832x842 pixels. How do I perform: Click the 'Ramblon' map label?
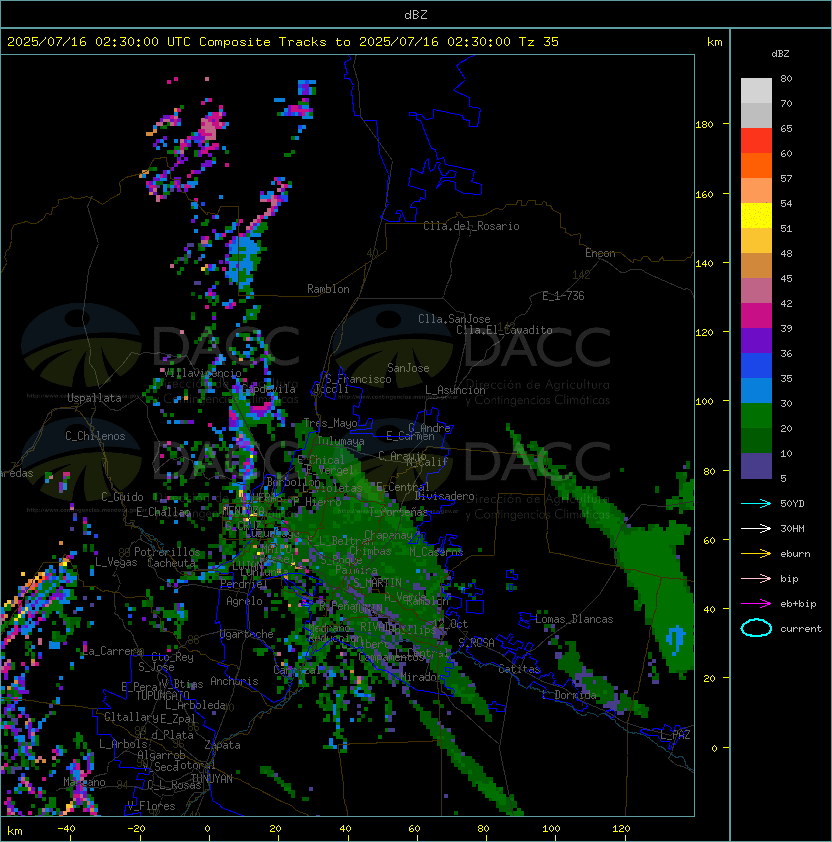(328, 289)
